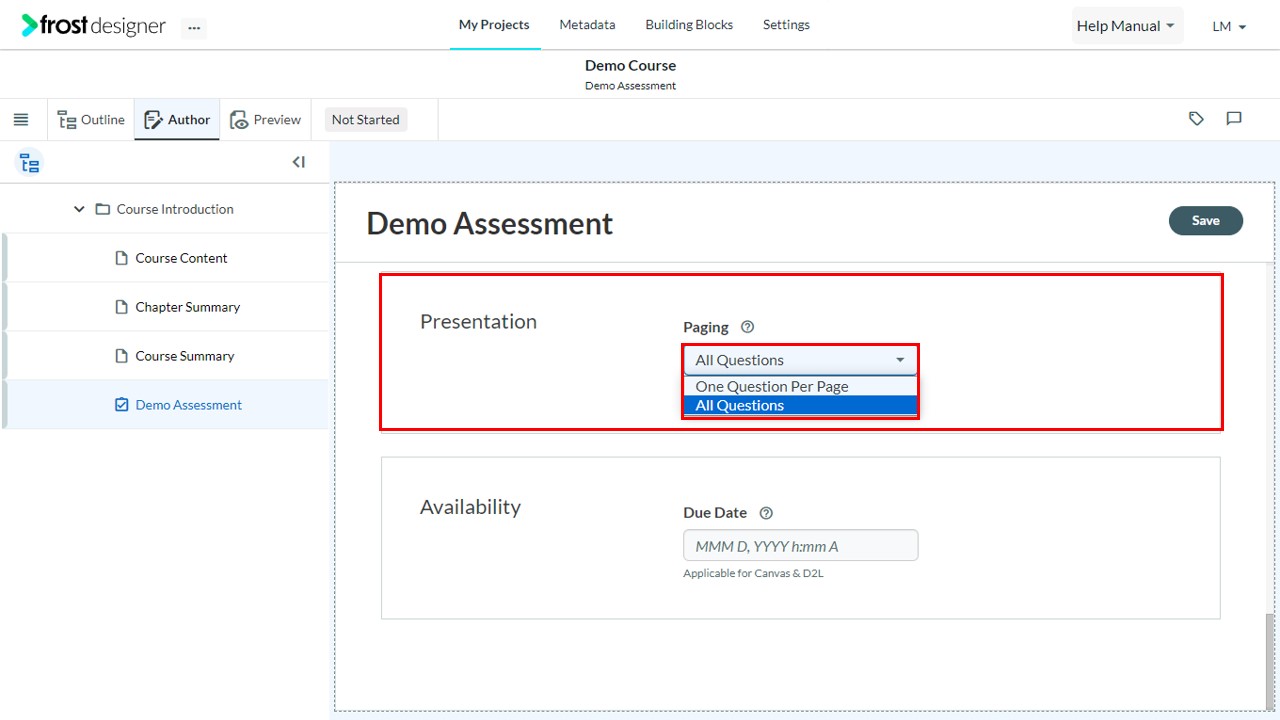Select Course Content in the tree
The width and height of the screenshot is (1280, 720).
181,258
